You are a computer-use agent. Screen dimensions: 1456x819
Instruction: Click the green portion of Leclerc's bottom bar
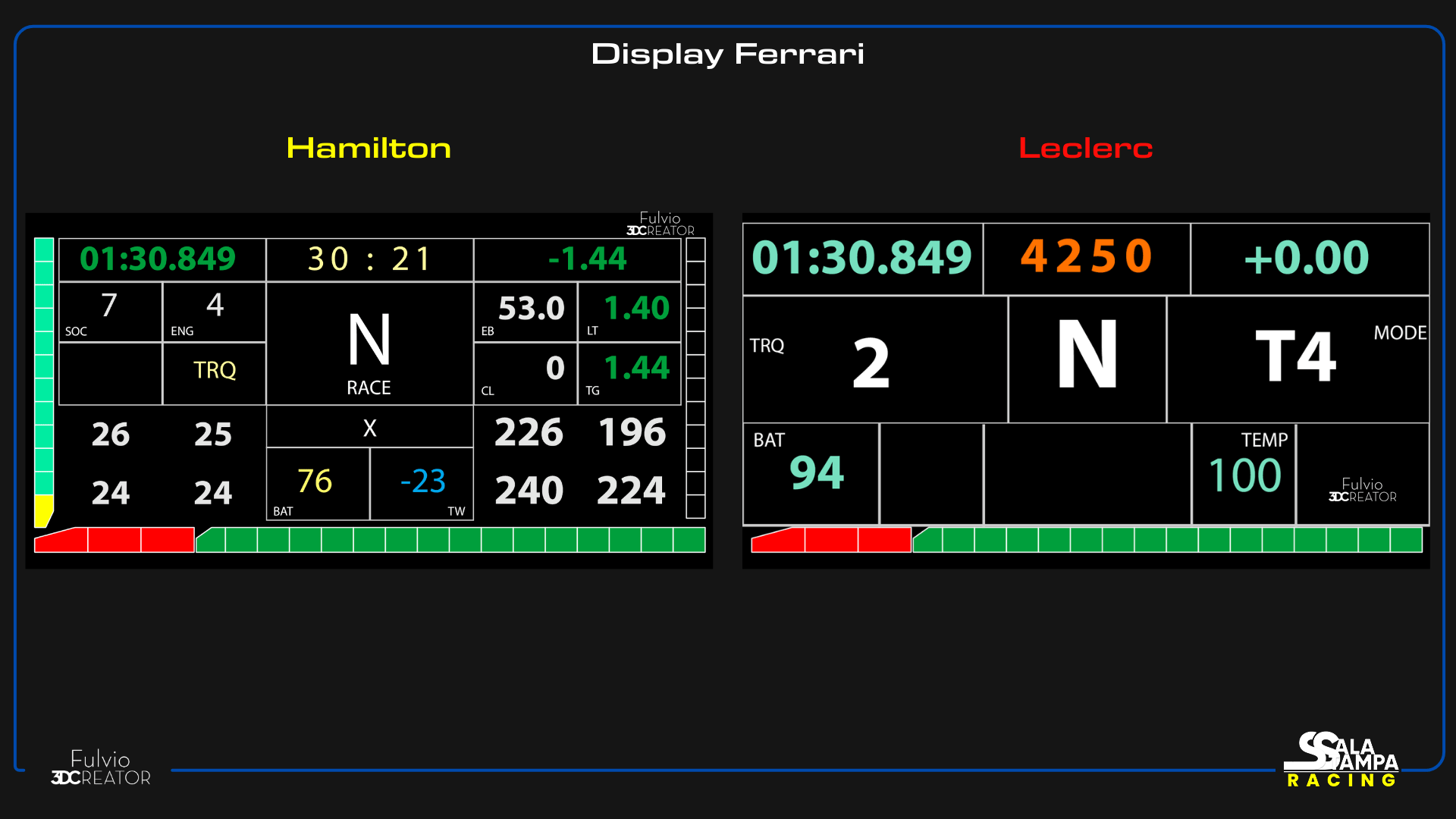pyautogui.click(x=1168, y=540)
